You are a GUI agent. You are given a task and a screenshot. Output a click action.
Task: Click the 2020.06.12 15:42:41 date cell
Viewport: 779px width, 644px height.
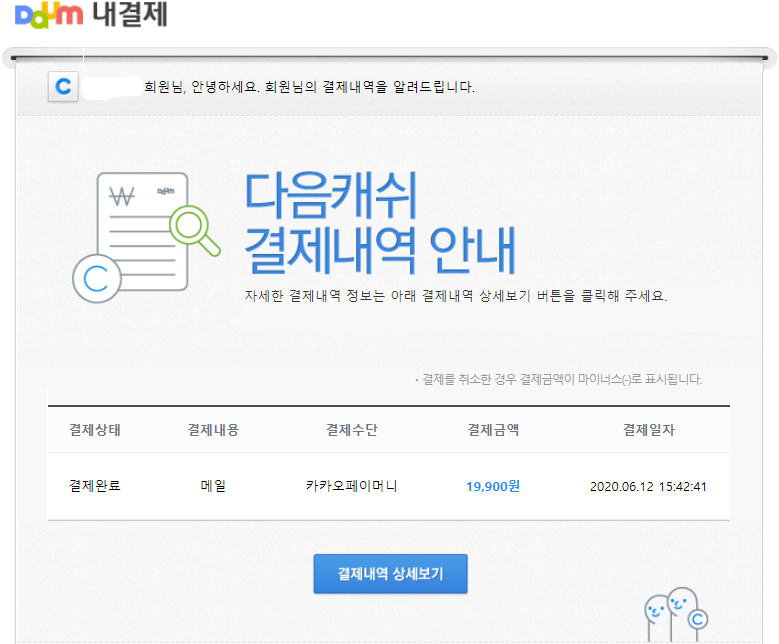(648, 486)
